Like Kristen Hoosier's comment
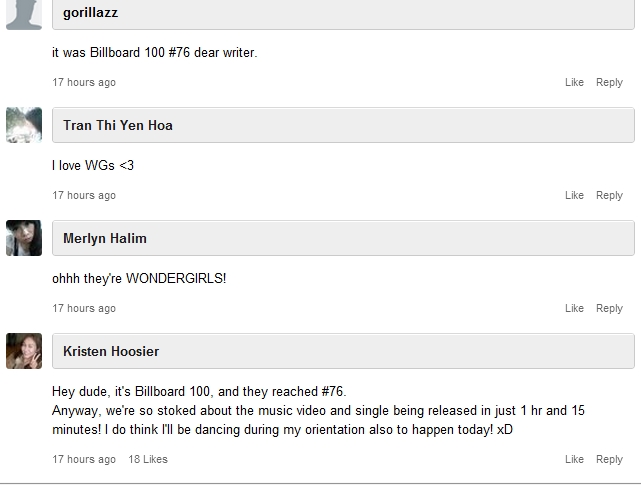 (x=574, y=459)
